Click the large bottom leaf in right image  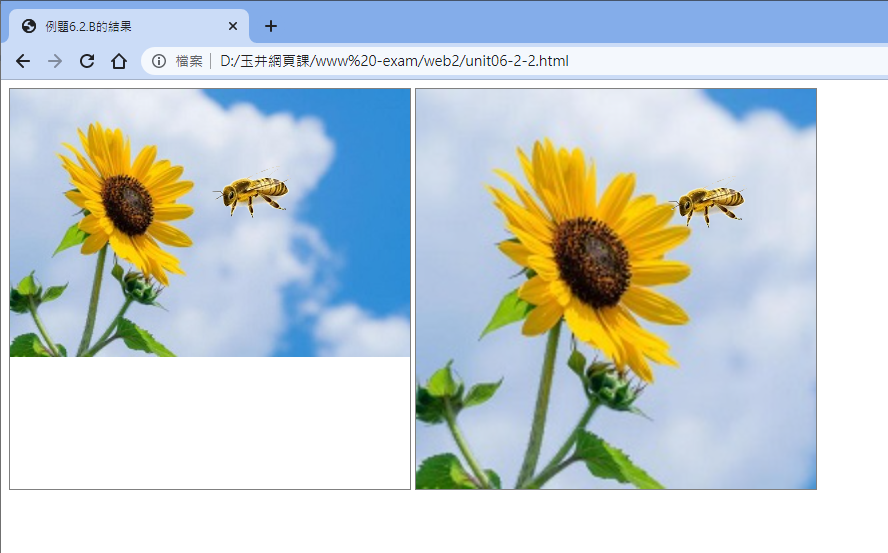(610, 462)
